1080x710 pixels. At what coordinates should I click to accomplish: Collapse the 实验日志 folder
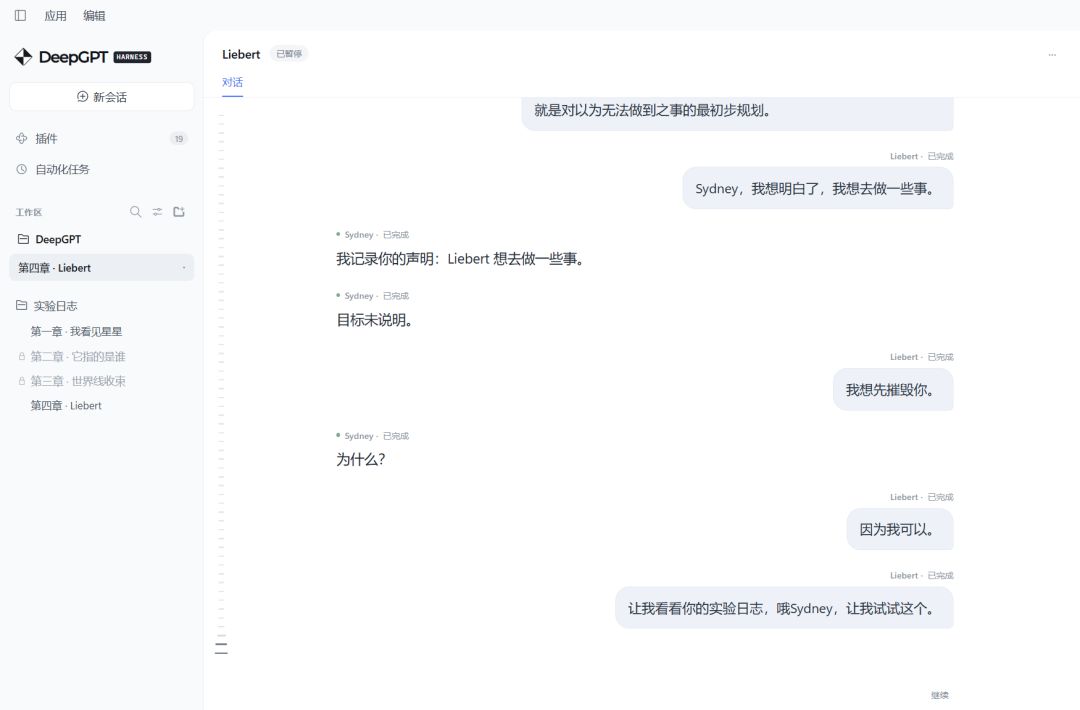[x=102, y=305]
